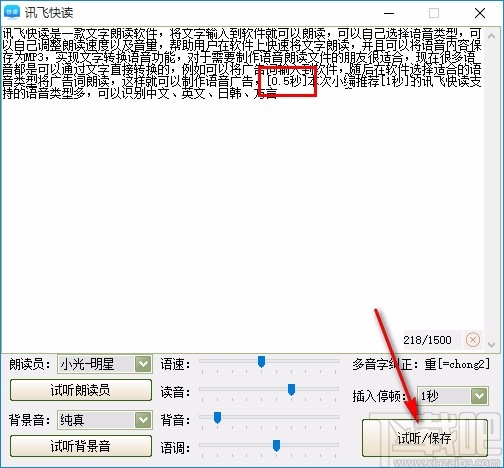
Task: Click the 重[=chong2] polyphone example text
Action: pos(457,364)
